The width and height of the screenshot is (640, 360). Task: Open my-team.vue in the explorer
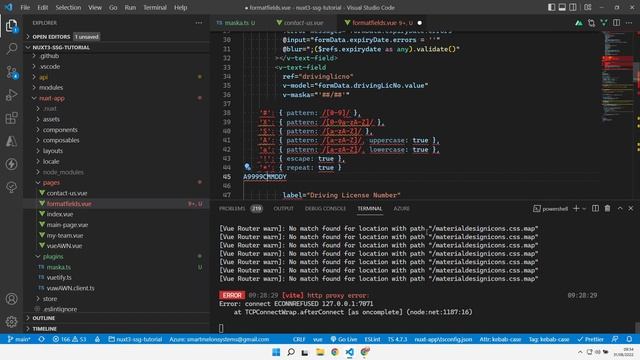coord(64,236)
